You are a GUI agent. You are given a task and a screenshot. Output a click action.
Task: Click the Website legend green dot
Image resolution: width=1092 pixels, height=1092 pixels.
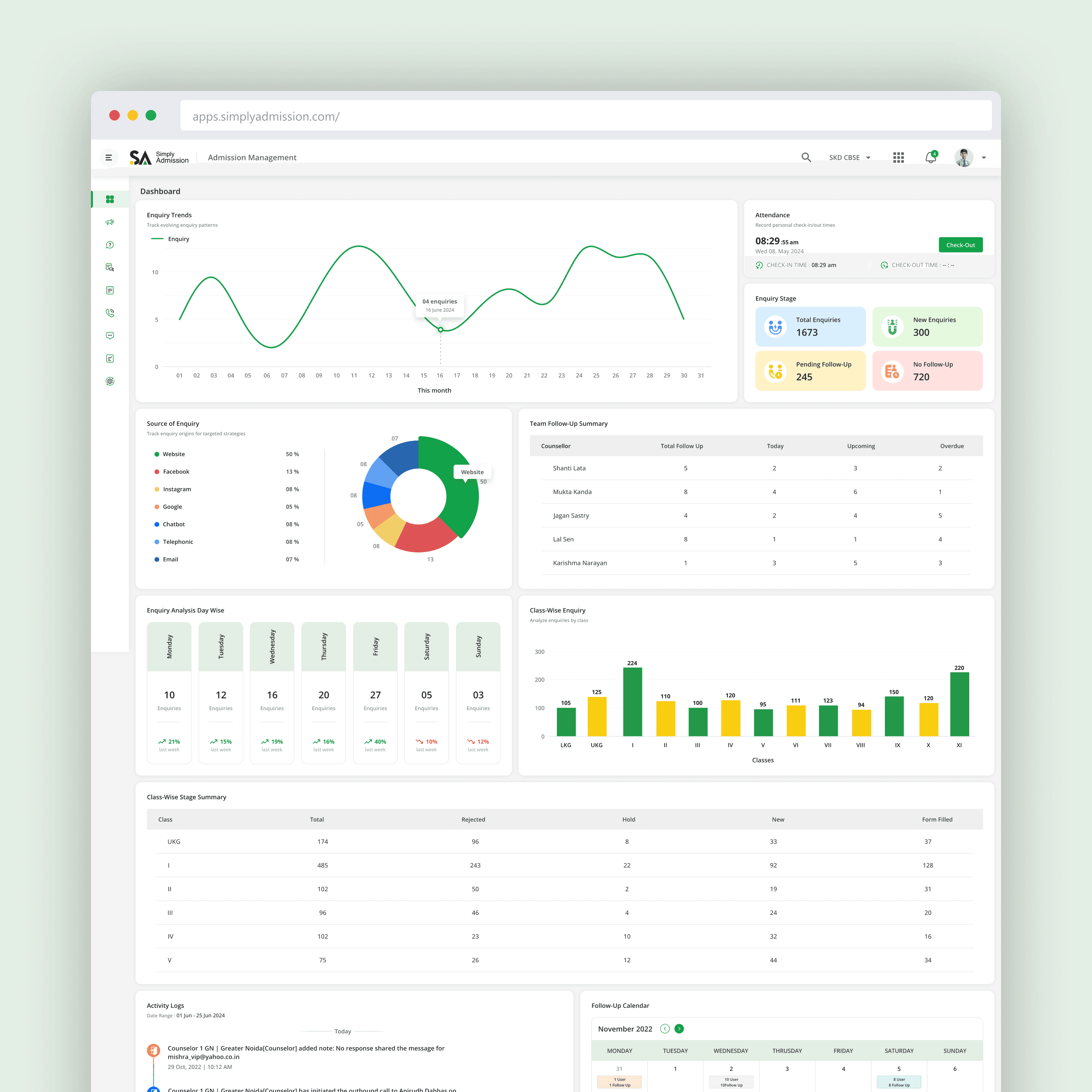point(157,454)
